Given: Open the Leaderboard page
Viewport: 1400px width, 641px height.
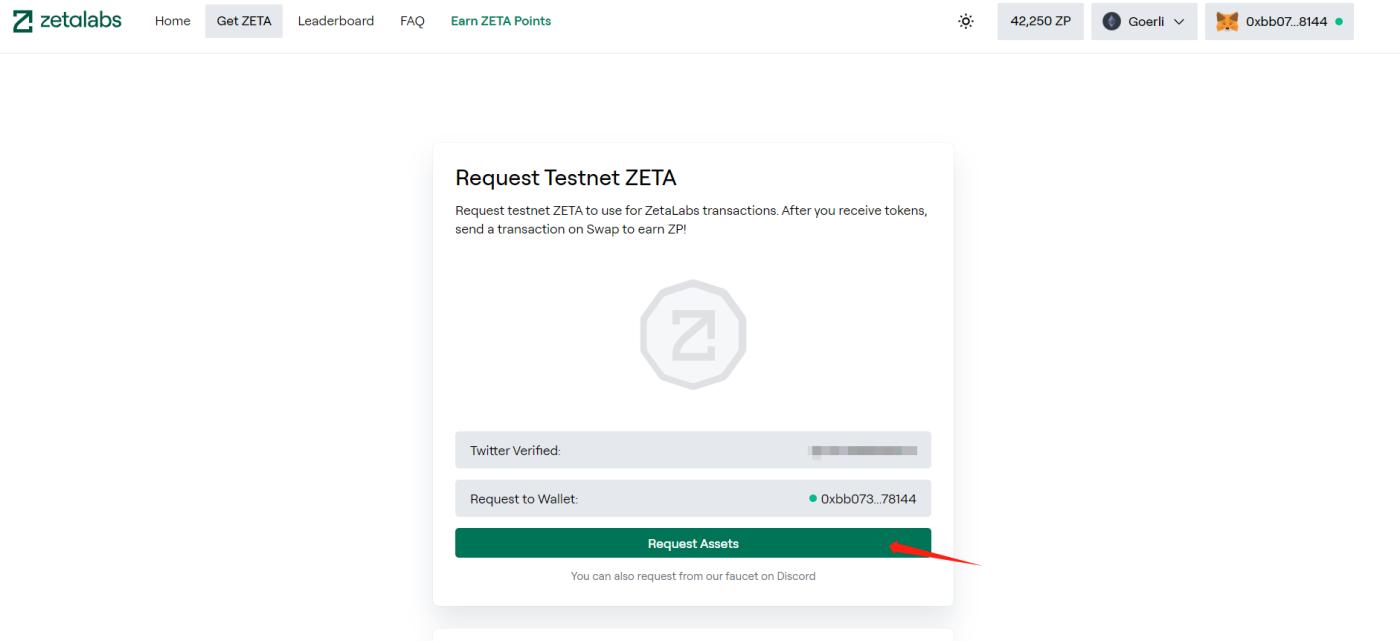Looking at the screenshot, I should 336,21.
